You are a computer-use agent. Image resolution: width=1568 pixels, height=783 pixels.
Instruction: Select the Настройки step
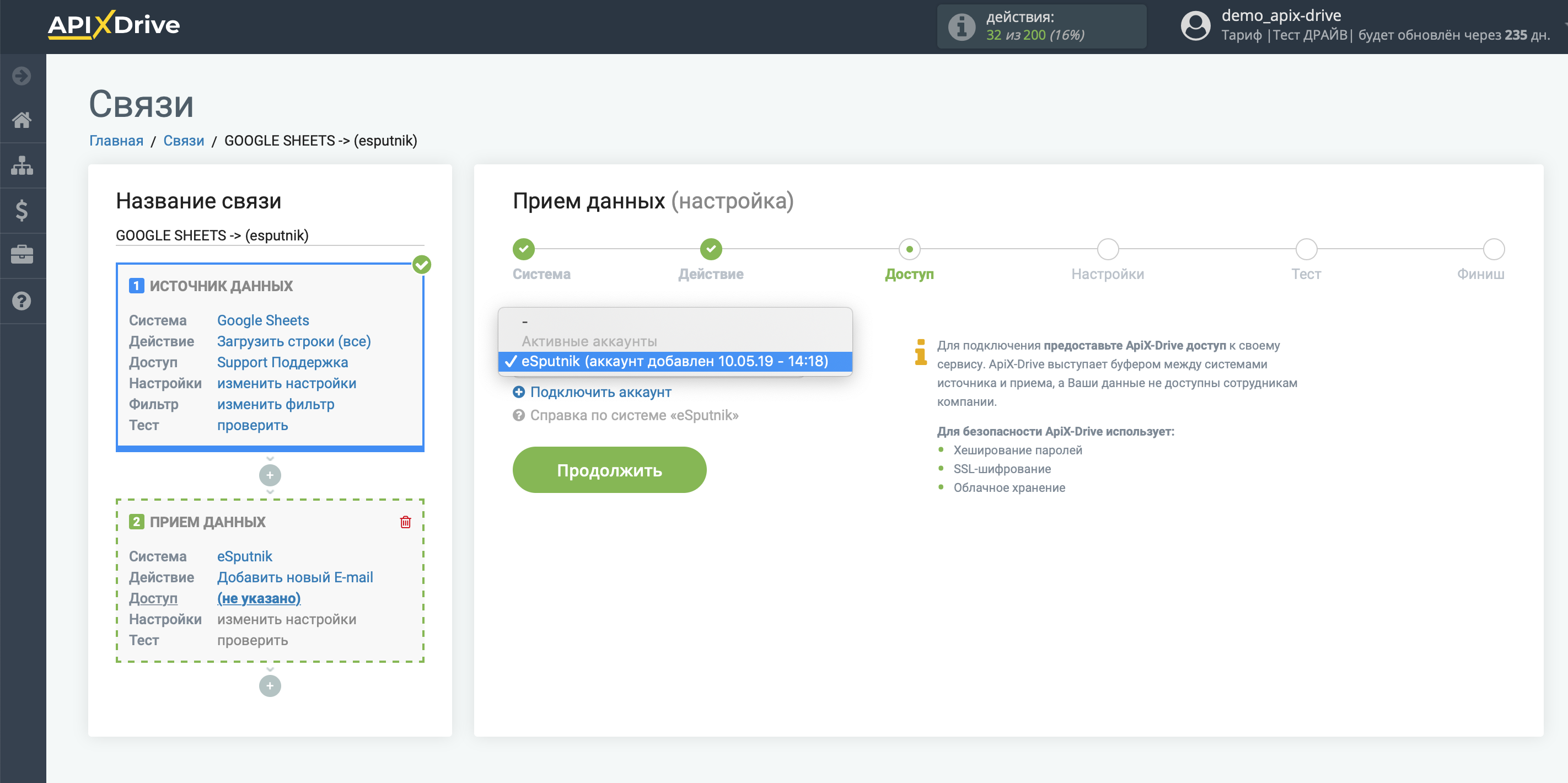pyautogui.click(x=1108, y=249)
